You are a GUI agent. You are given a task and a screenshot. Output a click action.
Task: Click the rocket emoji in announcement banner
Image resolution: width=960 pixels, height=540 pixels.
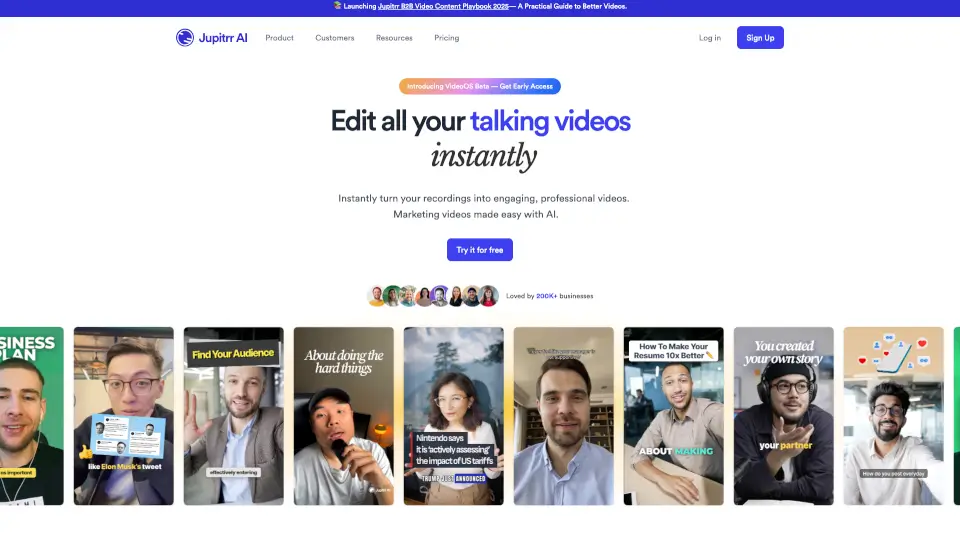coord(338,6)
